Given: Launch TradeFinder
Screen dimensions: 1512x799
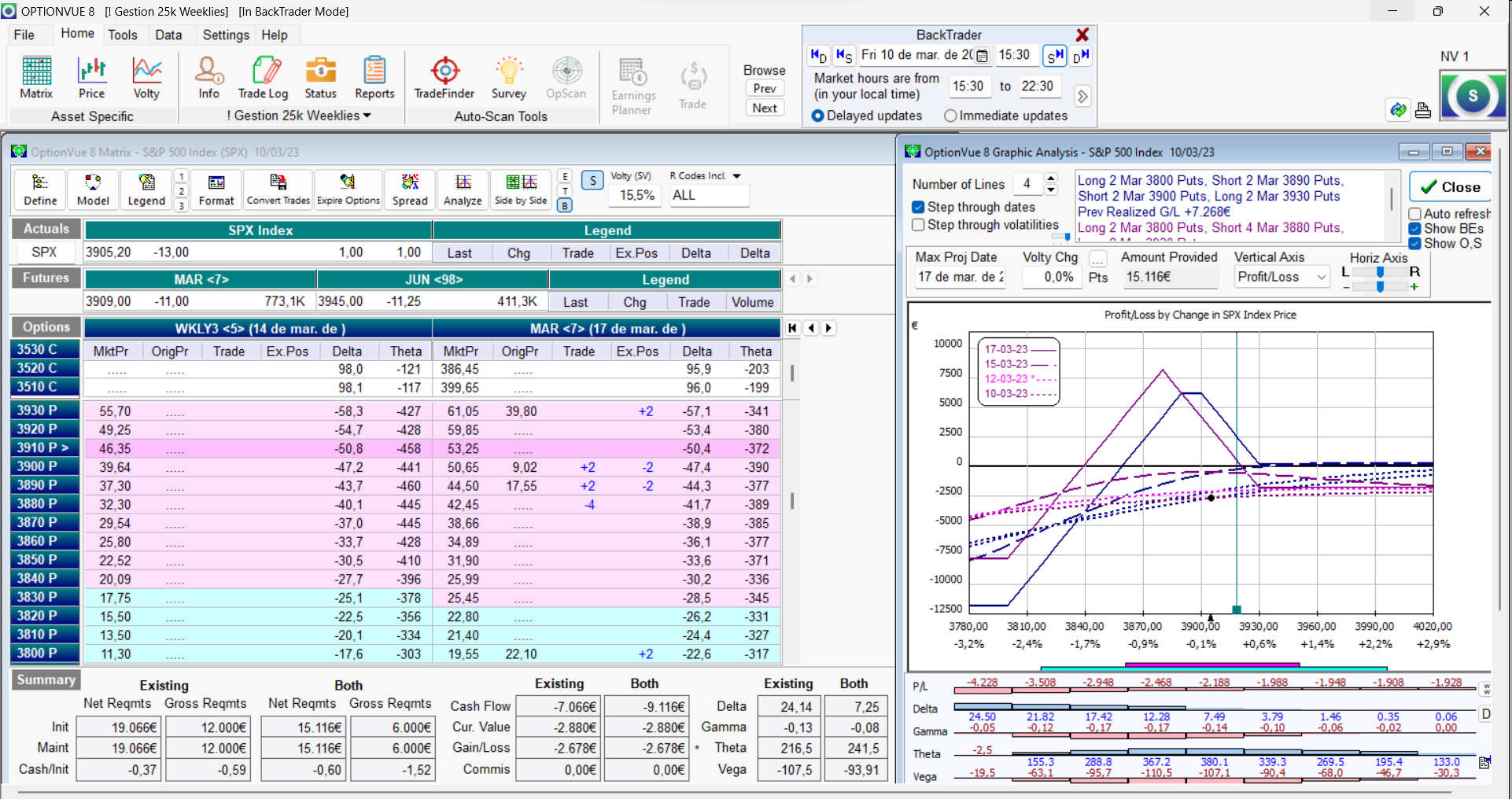Looking at the screenshot, I should pos(444,78).
